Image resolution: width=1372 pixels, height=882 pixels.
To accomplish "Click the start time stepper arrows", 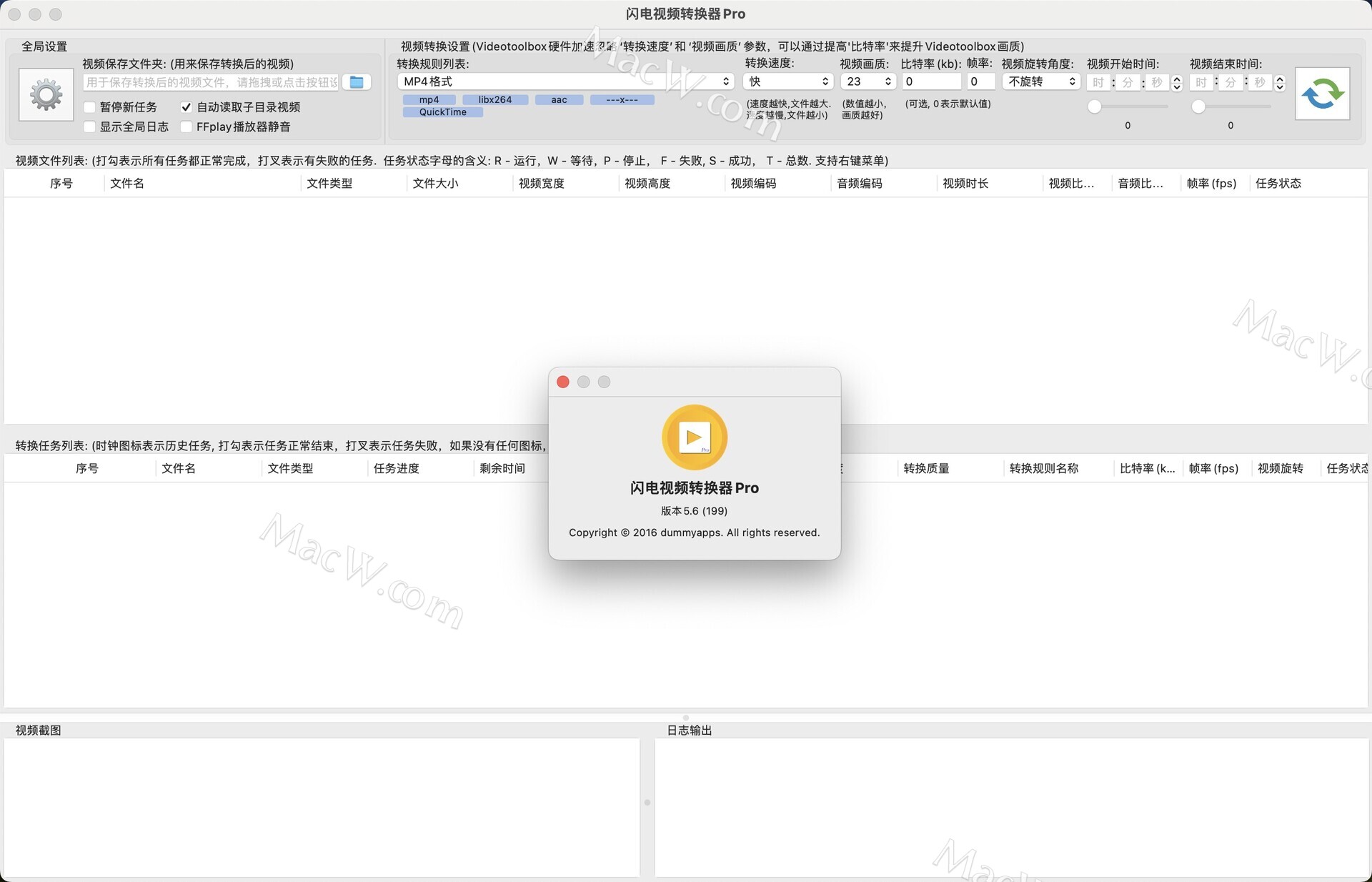I will click(1177, 83).
